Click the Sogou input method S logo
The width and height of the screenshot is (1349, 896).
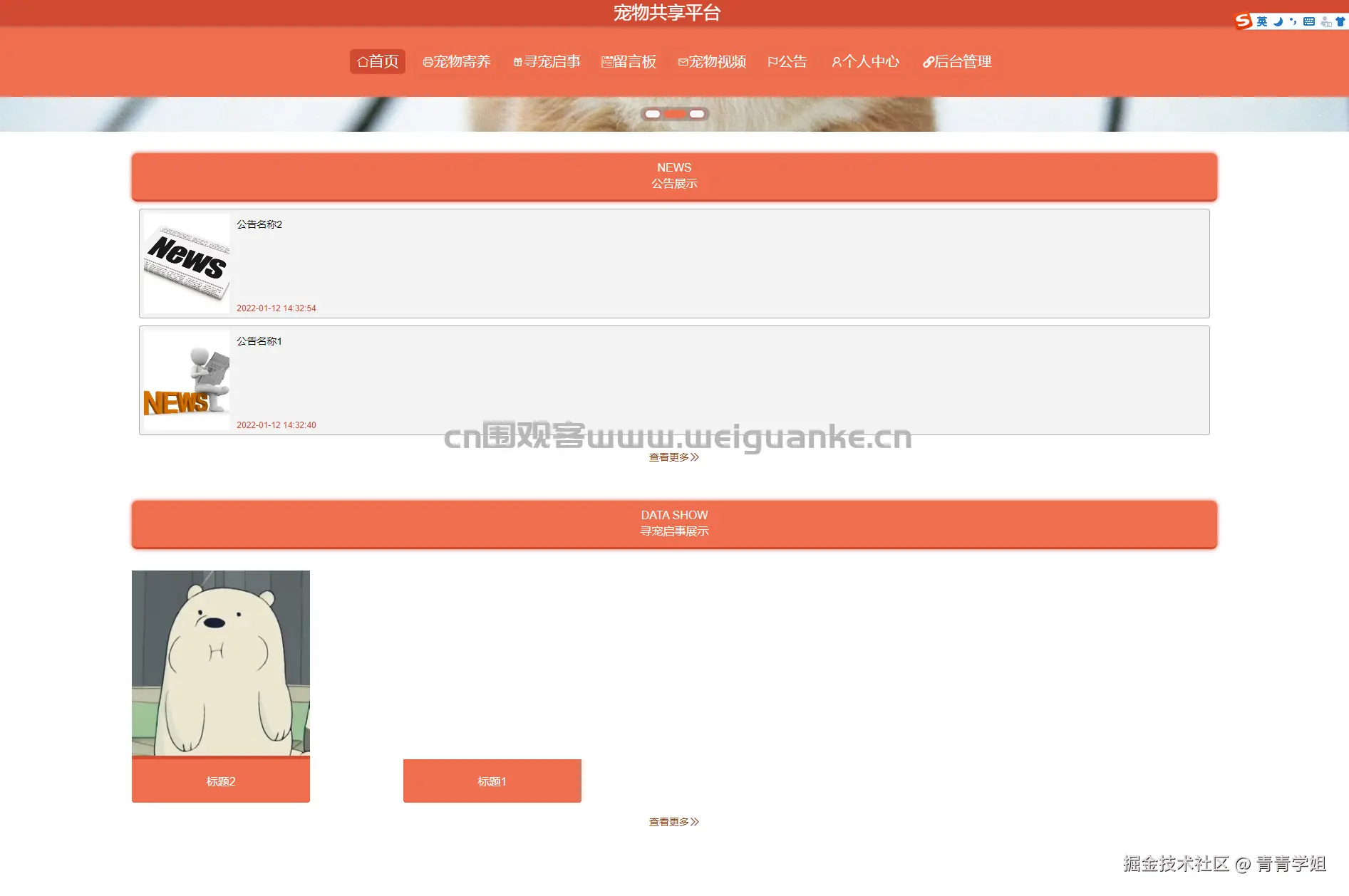[1244, 21]
